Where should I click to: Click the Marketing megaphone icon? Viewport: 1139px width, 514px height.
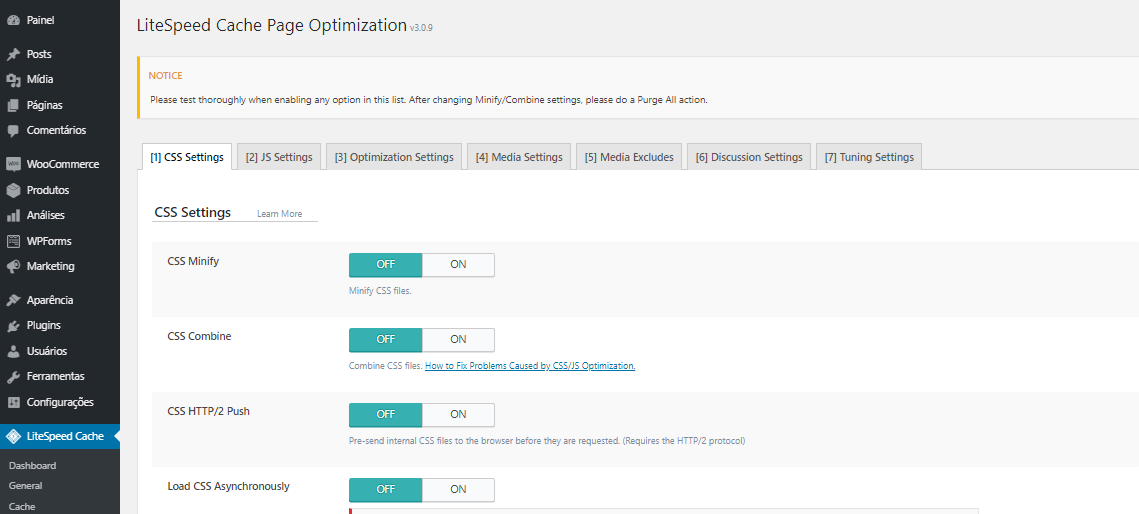click(x=13, y=267)
